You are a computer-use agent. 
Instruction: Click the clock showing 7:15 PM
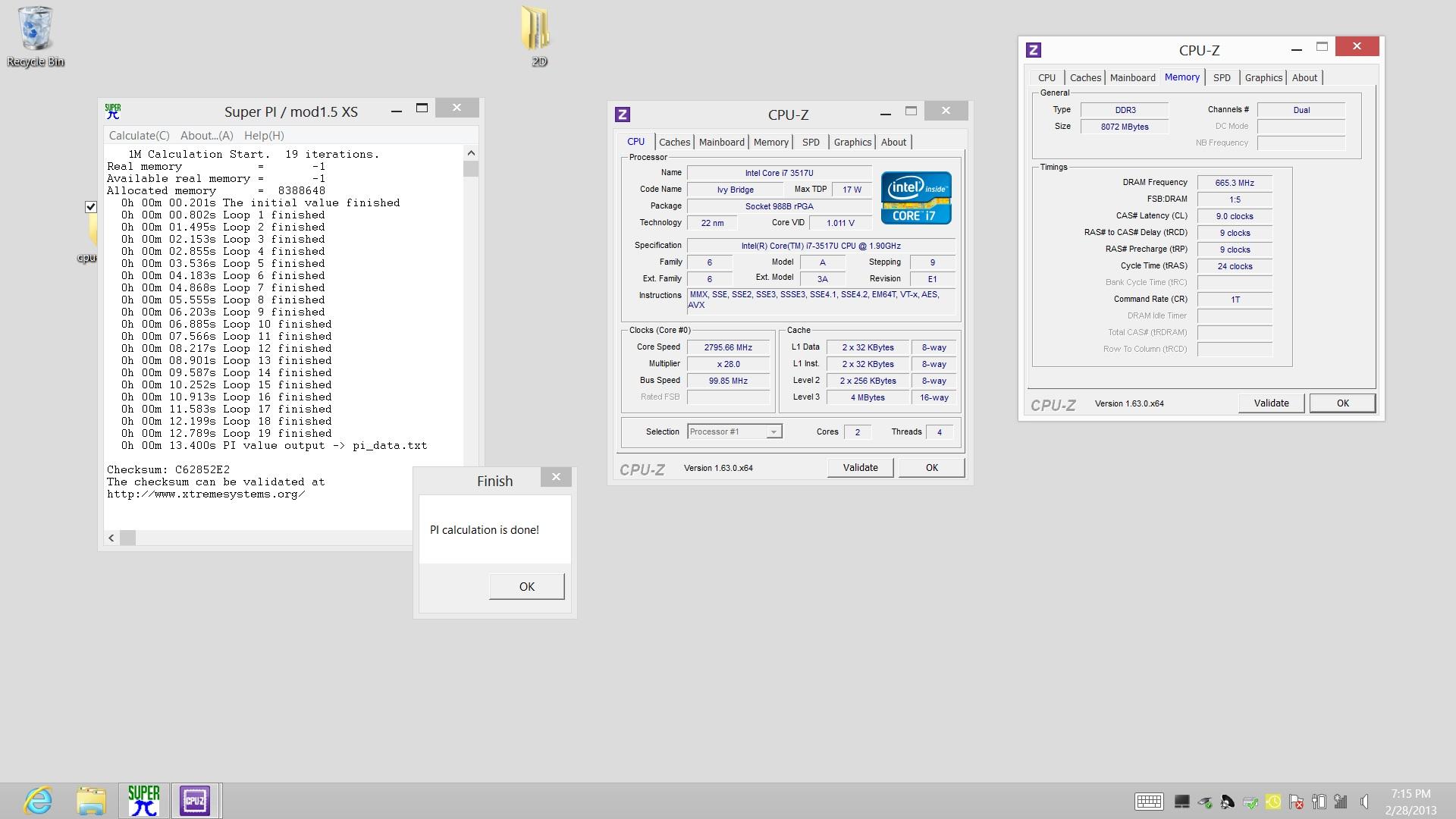tap(1410, 794)
